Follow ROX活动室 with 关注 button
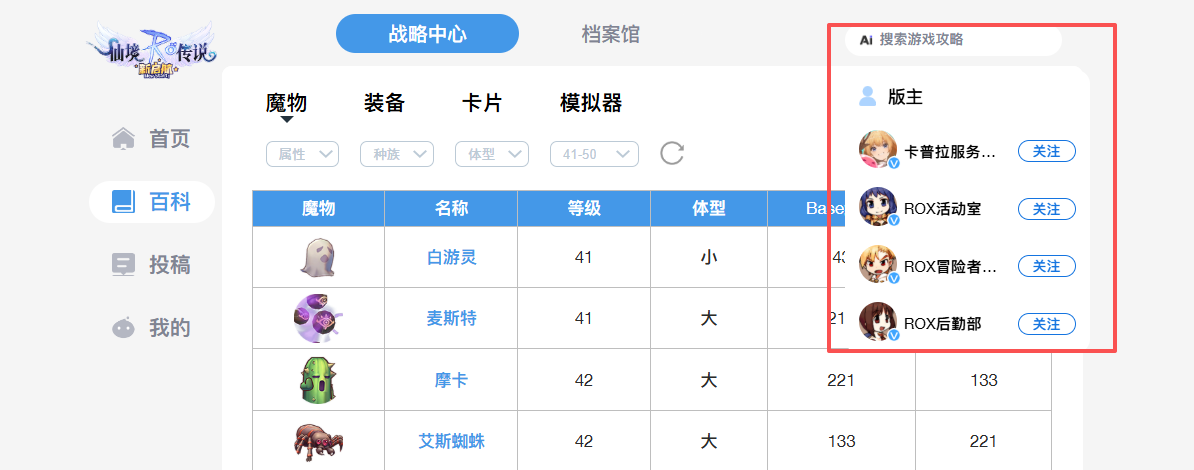1194x470 pixels. click(x=1047, y=209)
